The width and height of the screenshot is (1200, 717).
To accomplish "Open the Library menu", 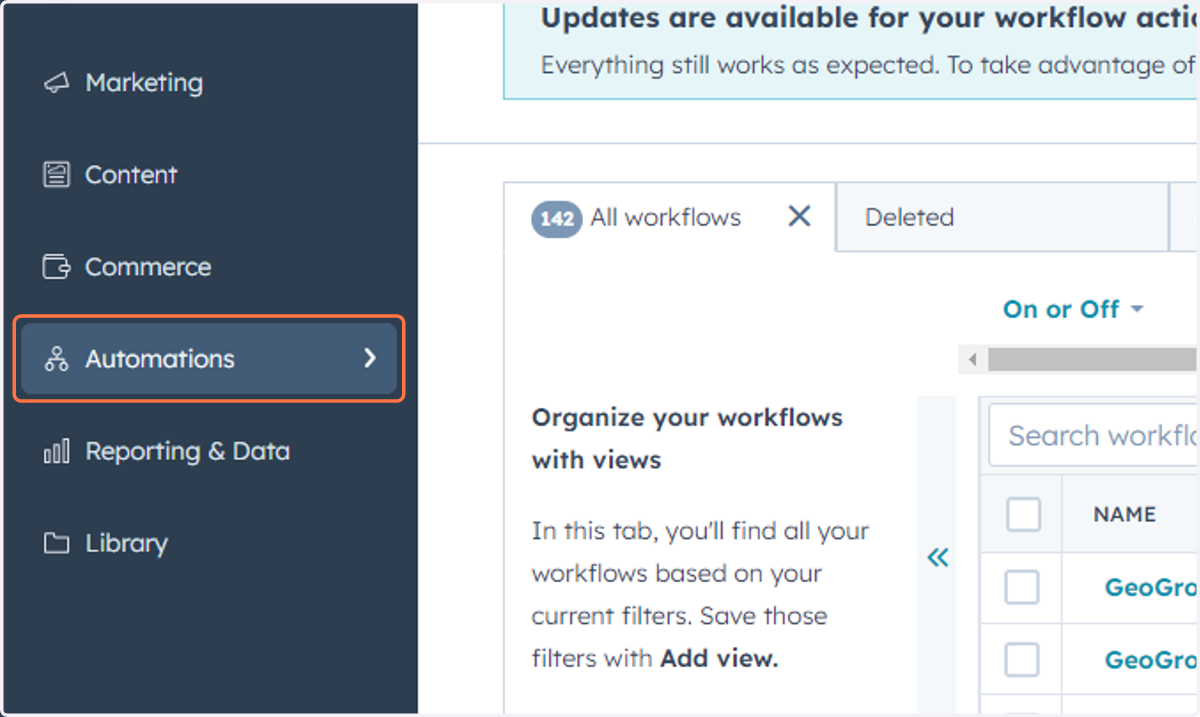I will 126,544.
